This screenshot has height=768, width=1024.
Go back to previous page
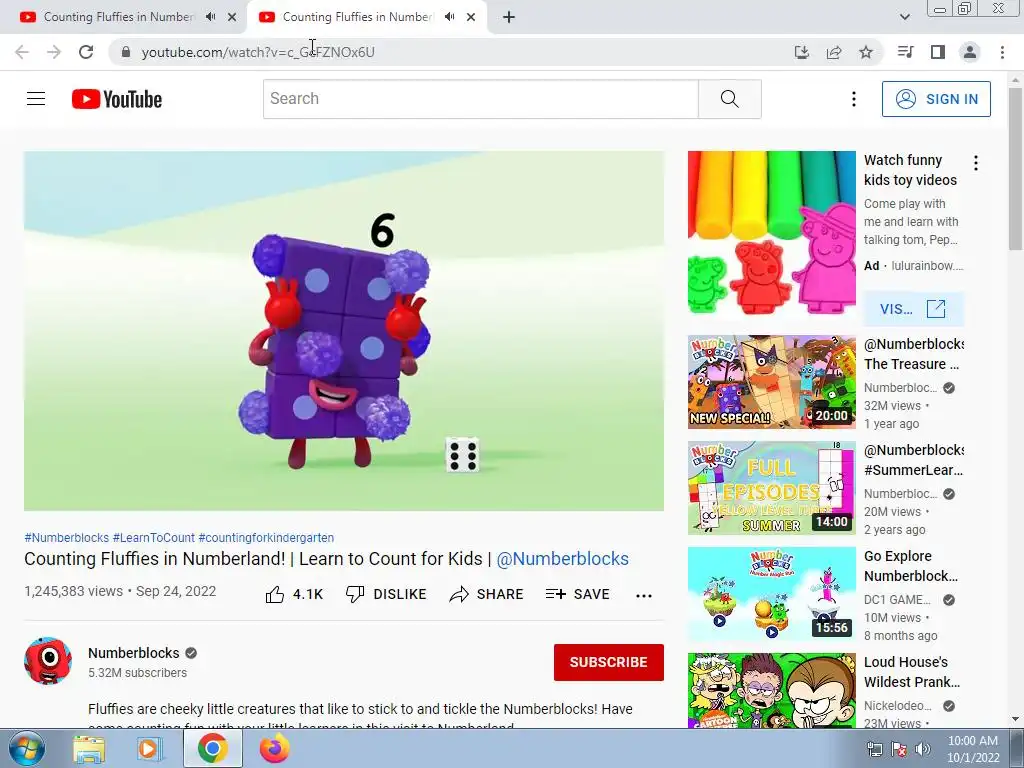(22, 52)
